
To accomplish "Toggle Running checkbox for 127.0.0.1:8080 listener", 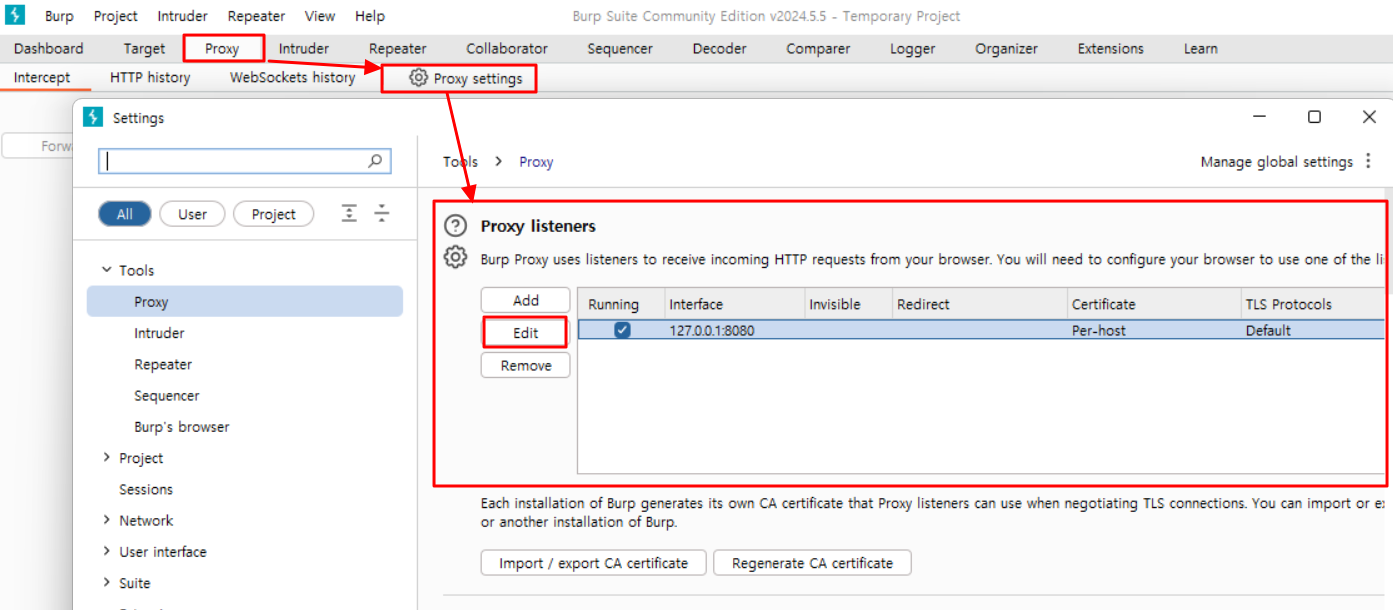I will [622, 330].
